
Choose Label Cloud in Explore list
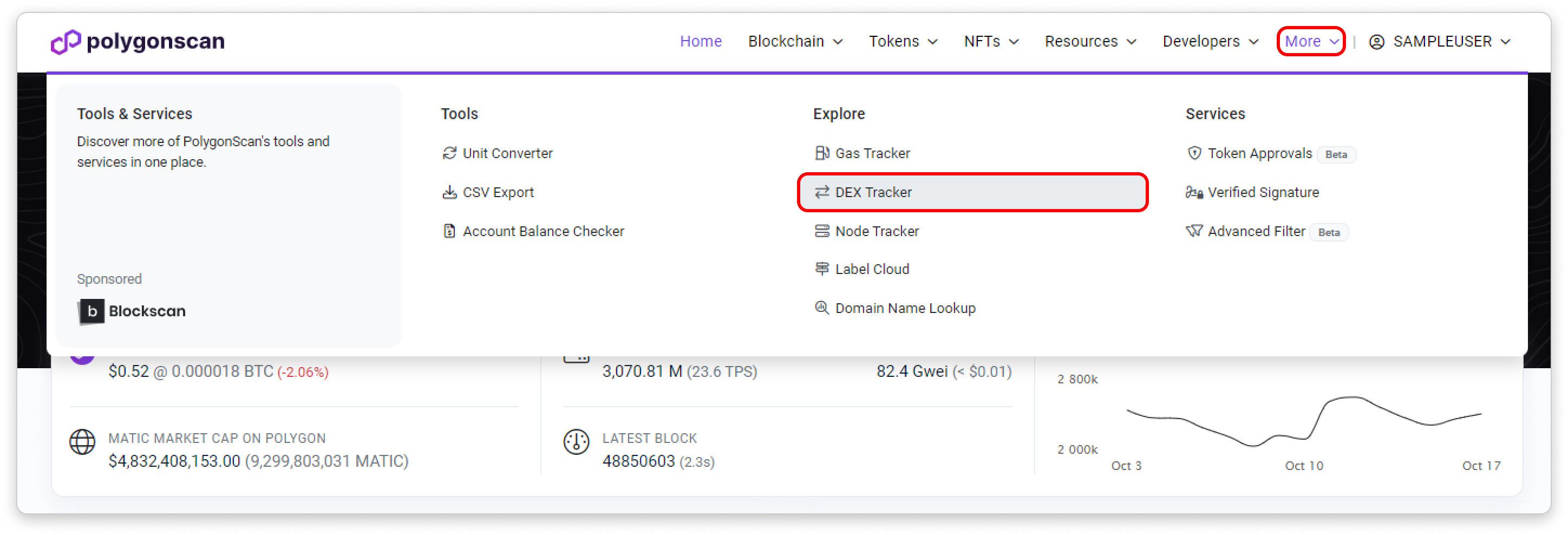872,269
